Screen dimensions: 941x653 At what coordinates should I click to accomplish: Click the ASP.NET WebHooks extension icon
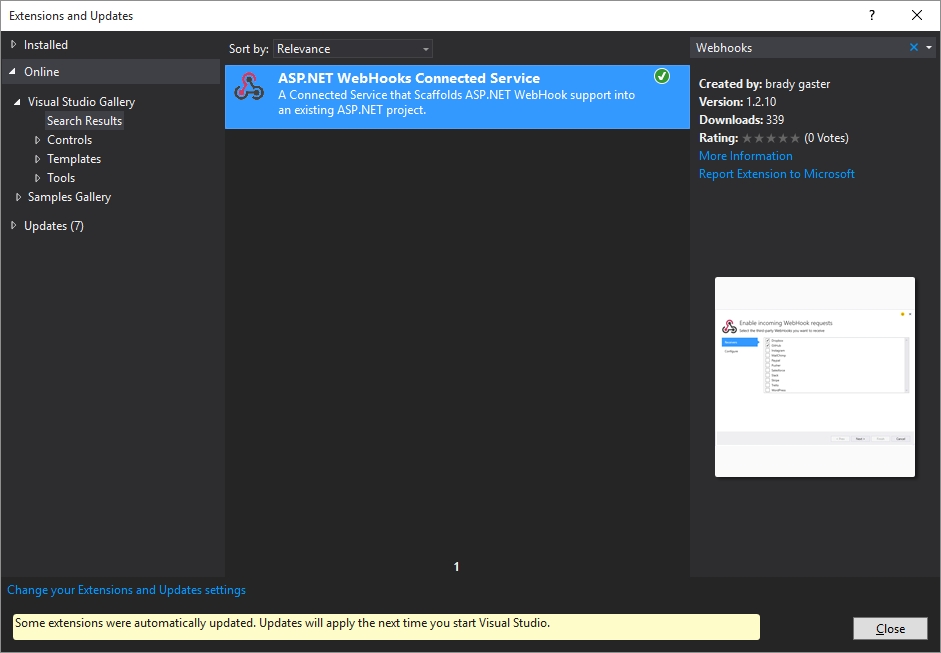point(249,86)
